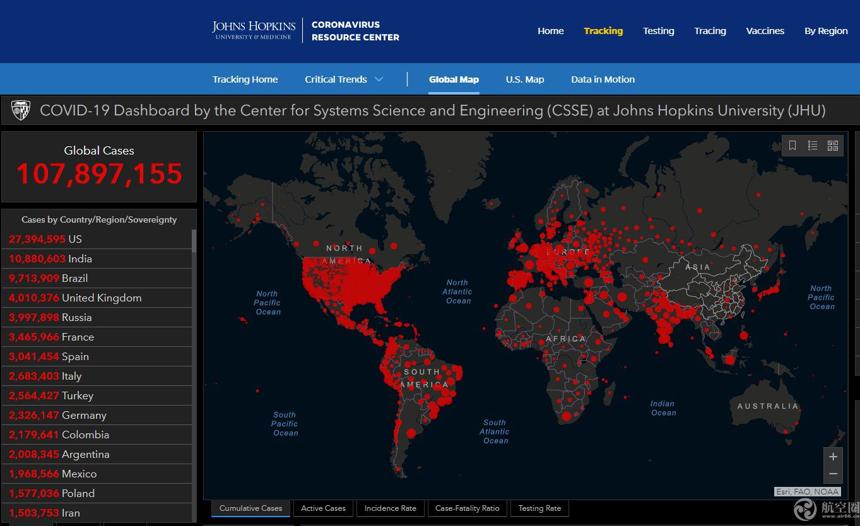
Task: Select the Colombia row in the list
Action: (x=97, y=435)
